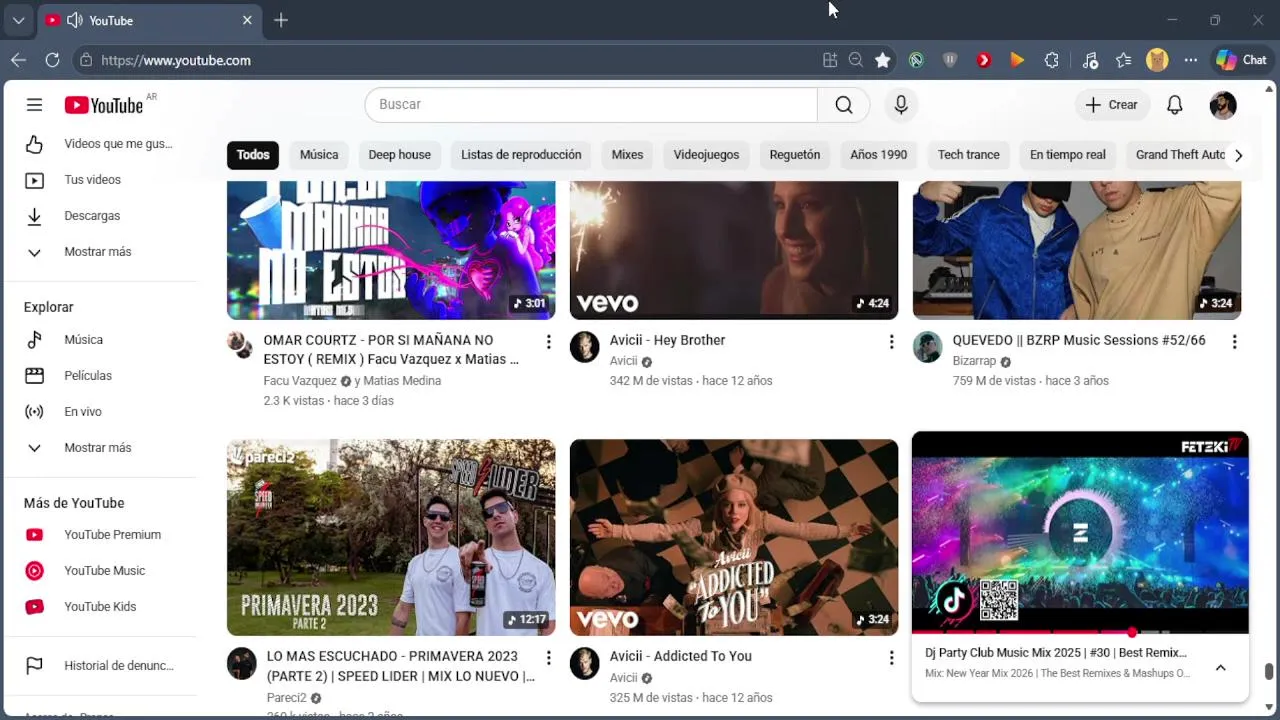Viewport: 1280px width, 720px height.
Task: Click the search magnifier button
Action: click(844, 105)
